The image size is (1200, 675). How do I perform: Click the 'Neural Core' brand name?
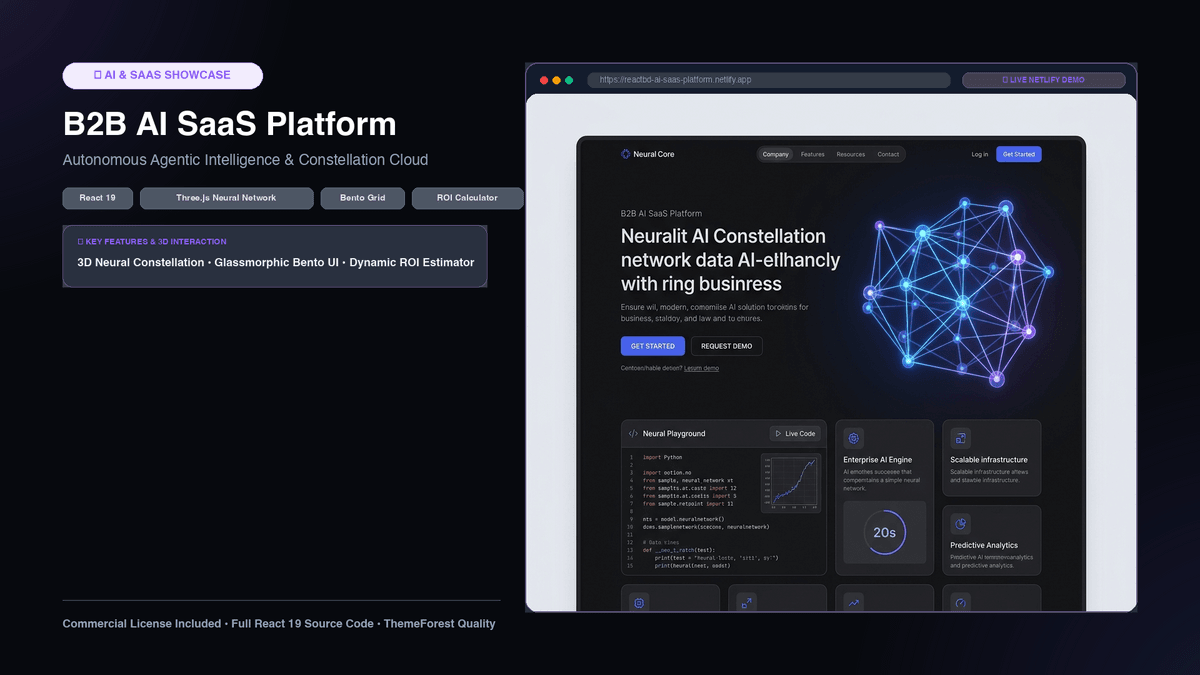coord(654,154)
